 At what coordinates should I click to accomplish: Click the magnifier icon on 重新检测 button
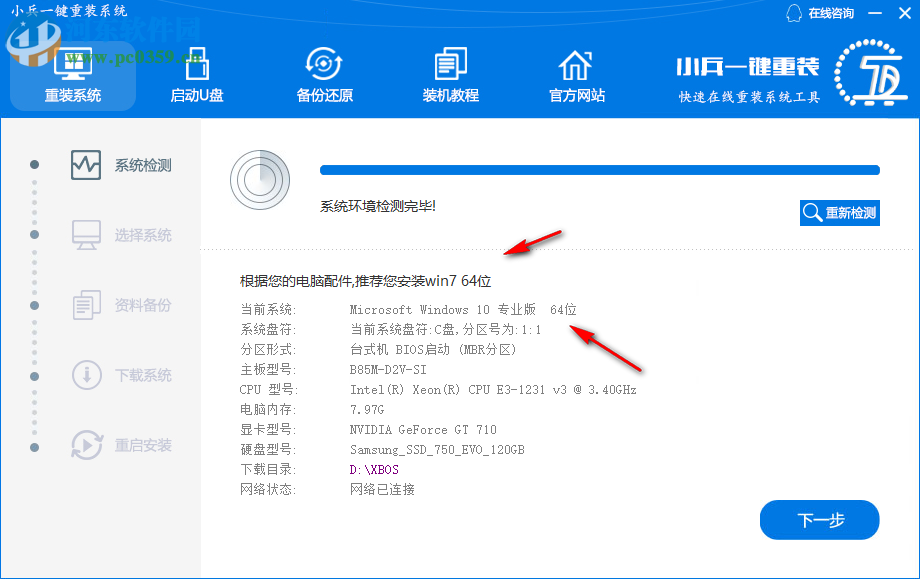(x=813, y=212)
